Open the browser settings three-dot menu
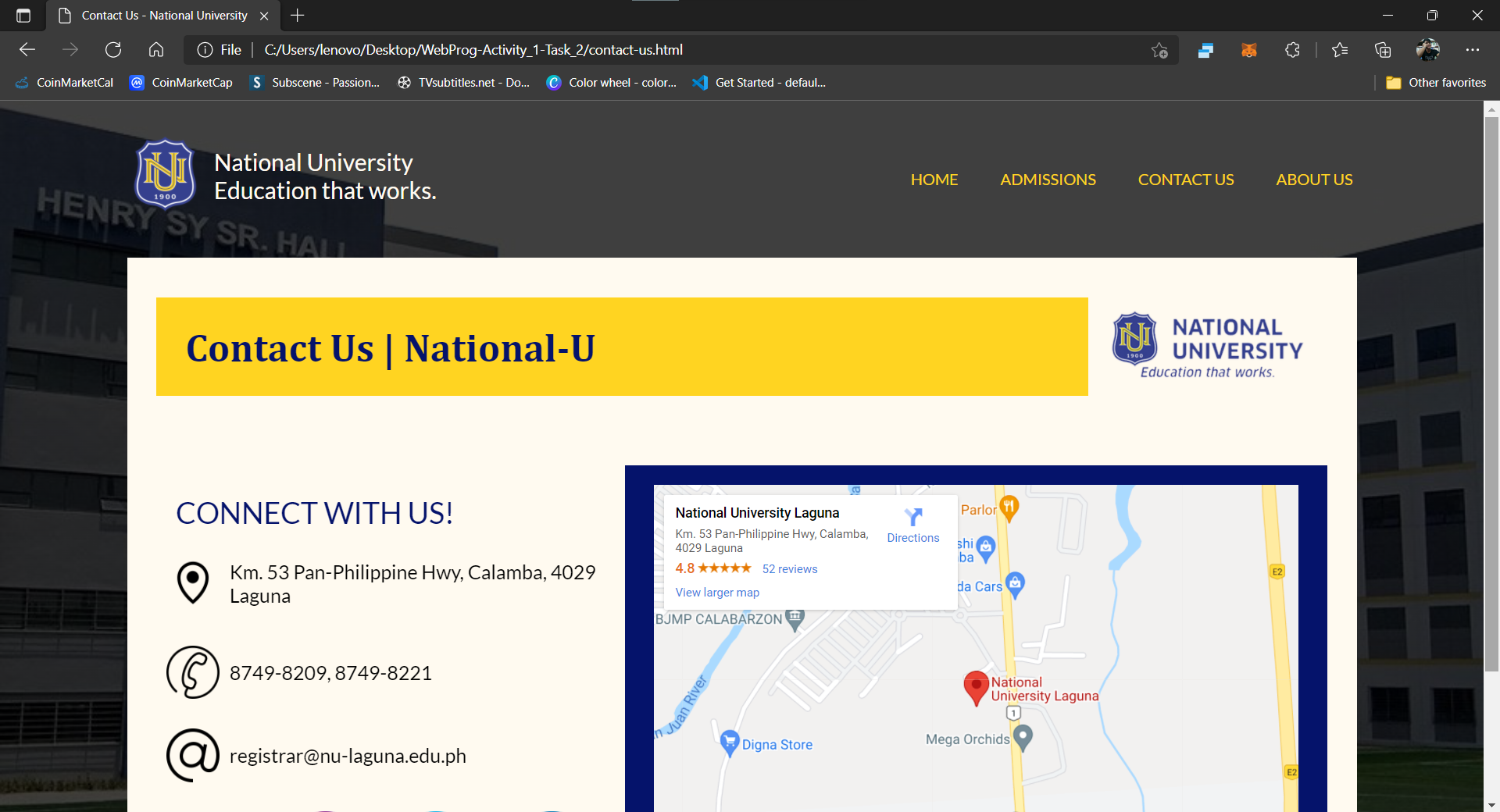The image size is (1500, 812). pyautogui.click(x=1473, y=49)
